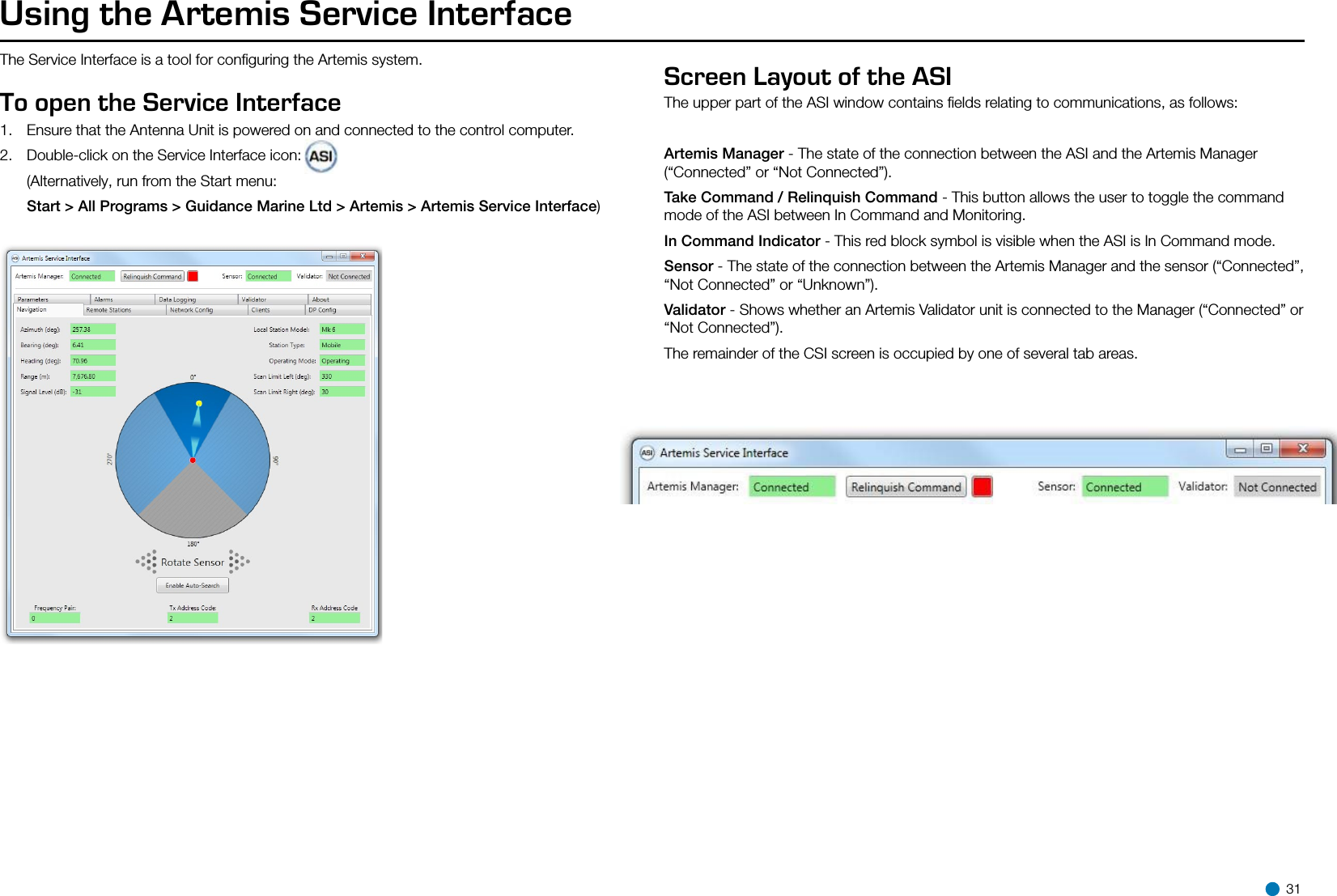Click the blue dot beside page number 31
Screen dimensions: 1337x896
(x=1272, y=889)
